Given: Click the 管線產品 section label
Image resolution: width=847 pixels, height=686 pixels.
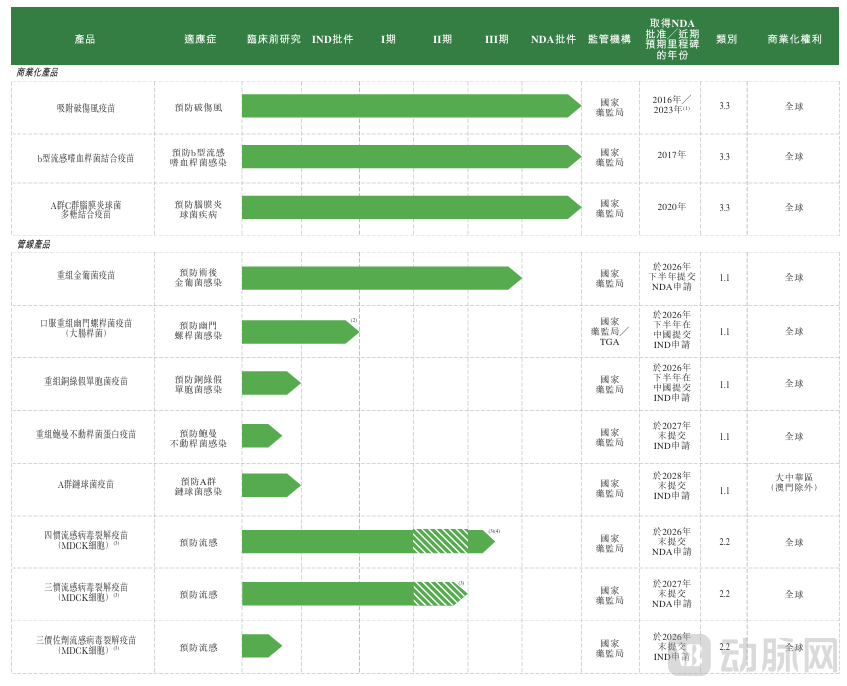Looking at the screenshot, I should click(33, 244).
